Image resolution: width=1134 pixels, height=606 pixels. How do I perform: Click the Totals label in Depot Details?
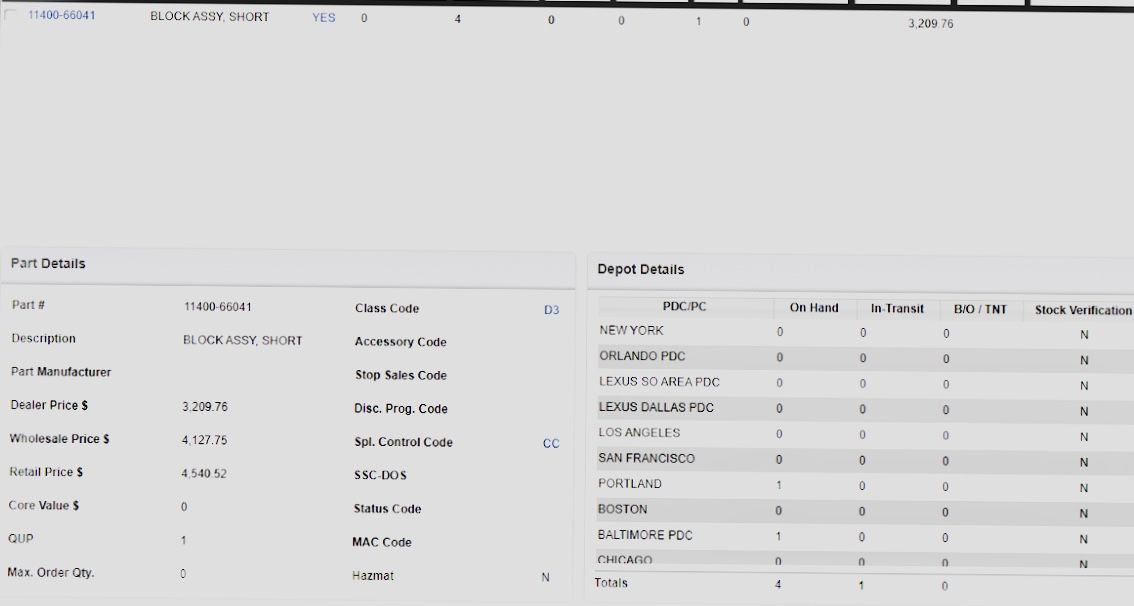point(611,583)
